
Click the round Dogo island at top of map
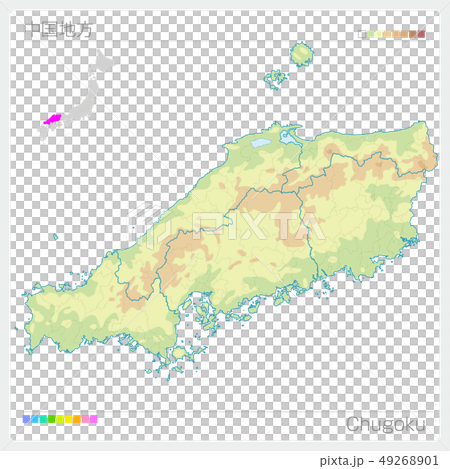302,54
